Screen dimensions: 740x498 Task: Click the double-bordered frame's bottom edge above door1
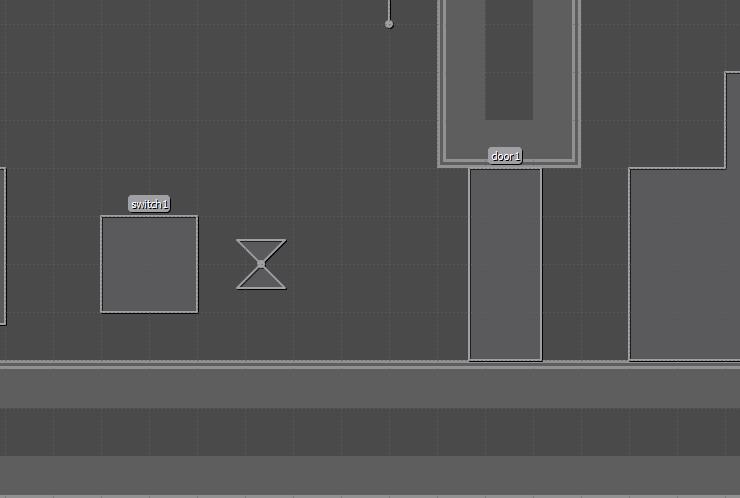(x=509, y=162)
